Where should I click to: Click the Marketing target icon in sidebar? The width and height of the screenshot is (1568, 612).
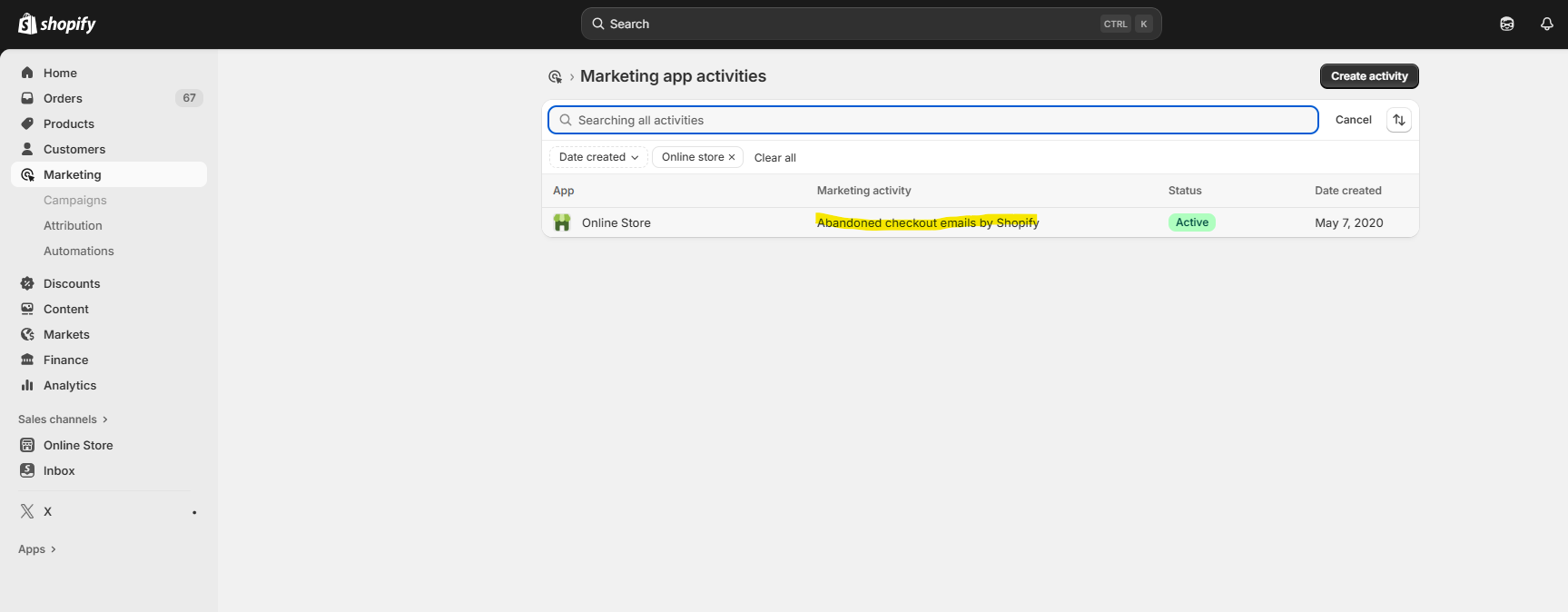click(27, 174)
